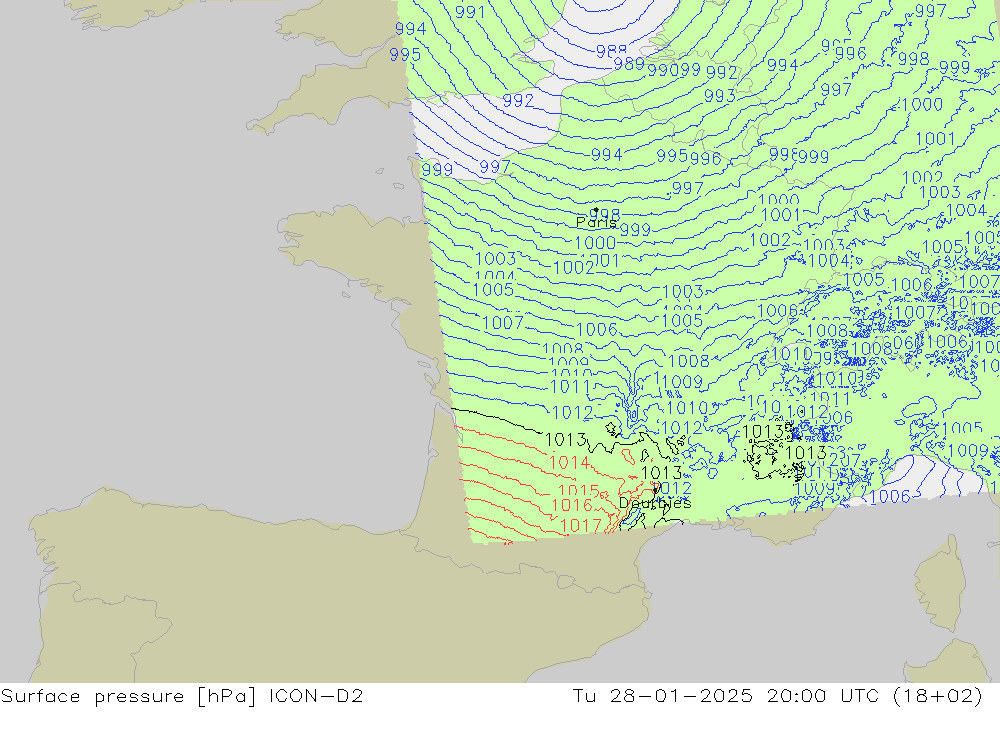
Task: Select the 993 pressure contour label
Action: click(720, 96)
